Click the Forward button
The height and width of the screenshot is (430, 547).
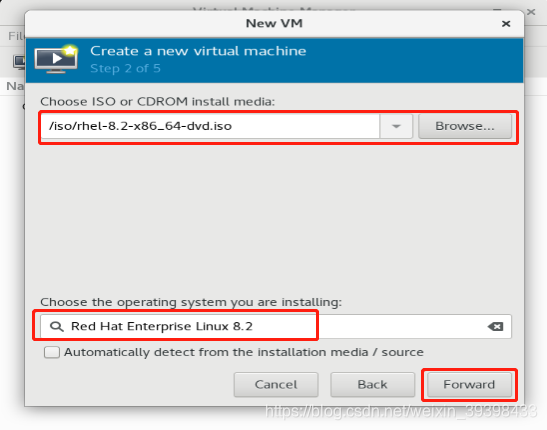click(469, 385)
